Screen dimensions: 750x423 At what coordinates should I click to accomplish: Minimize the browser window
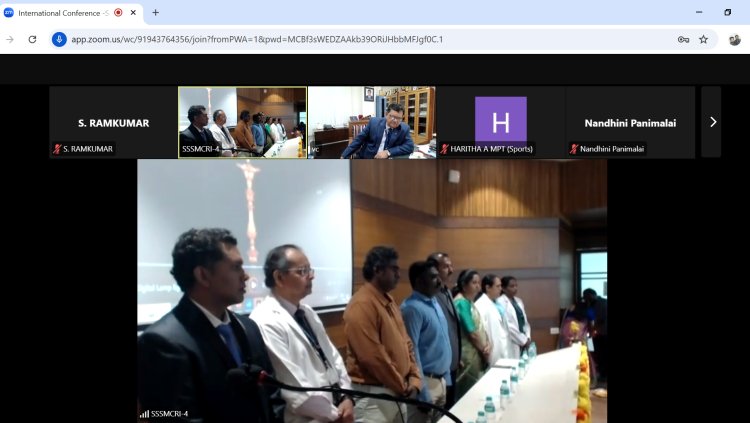pyautogui.click(x=699, y=12)
